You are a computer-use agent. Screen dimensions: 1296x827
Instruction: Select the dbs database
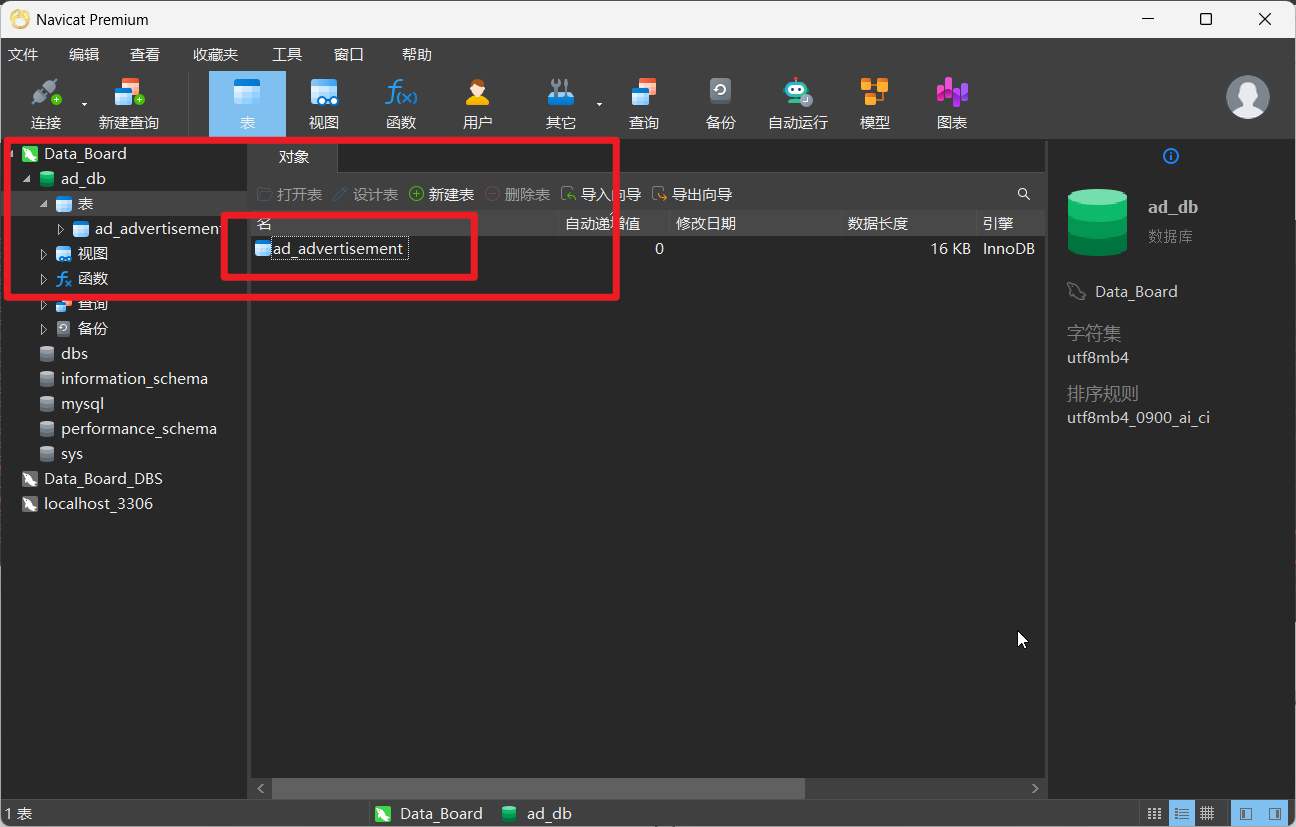pyautogui.click(x=74, y=354)
